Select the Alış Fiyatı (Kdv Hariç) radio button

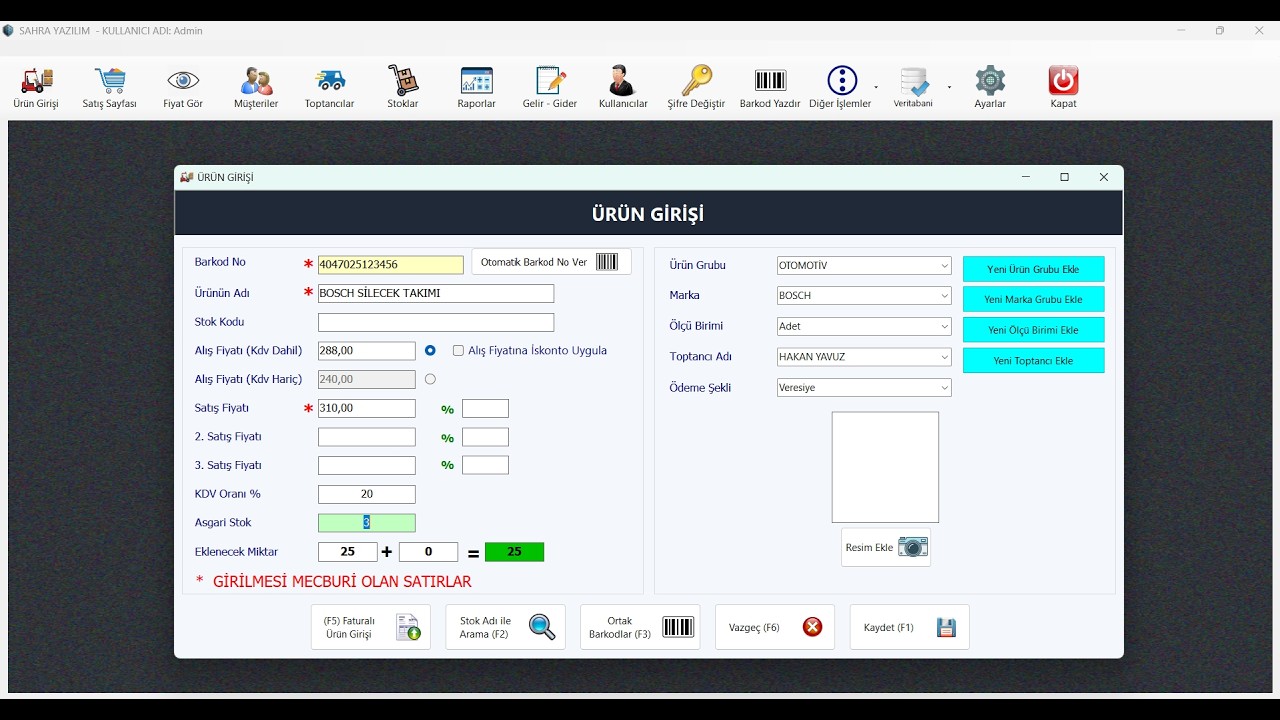coord(430,379)
